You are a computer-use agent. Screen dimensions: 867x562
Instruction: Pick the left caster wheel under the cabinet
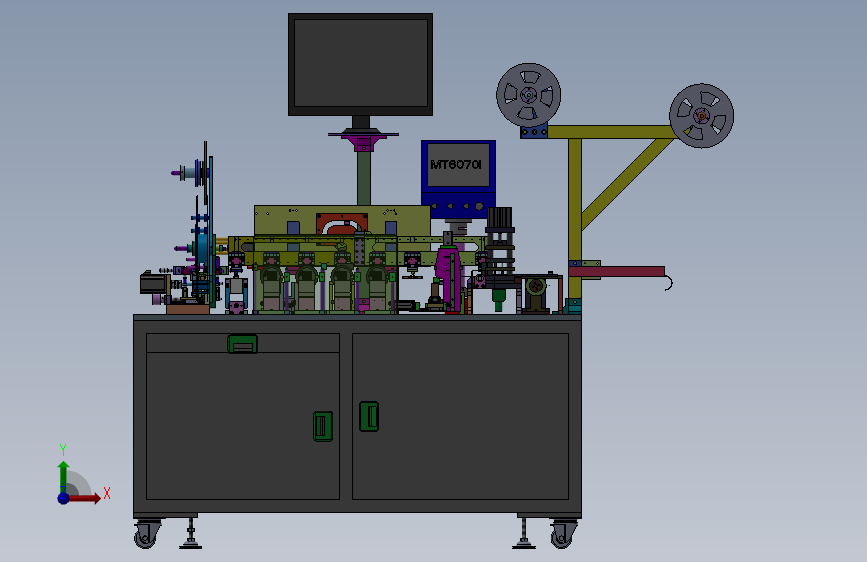point(145,535)
